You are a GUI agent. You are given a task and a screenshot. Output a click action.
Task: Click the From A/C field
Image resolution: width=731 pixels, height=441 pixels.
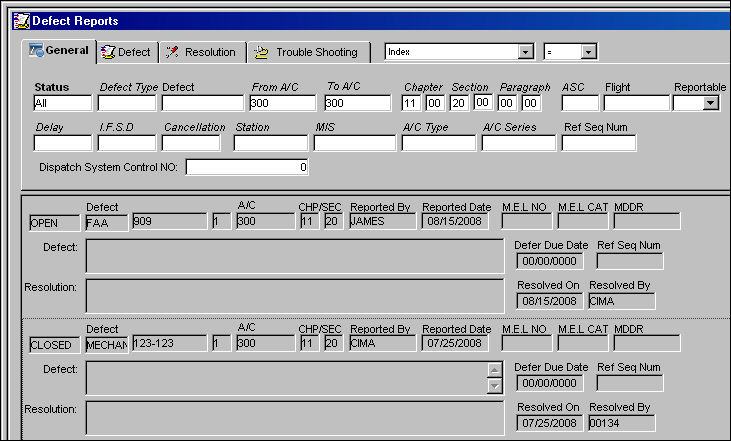pos(283,103)
